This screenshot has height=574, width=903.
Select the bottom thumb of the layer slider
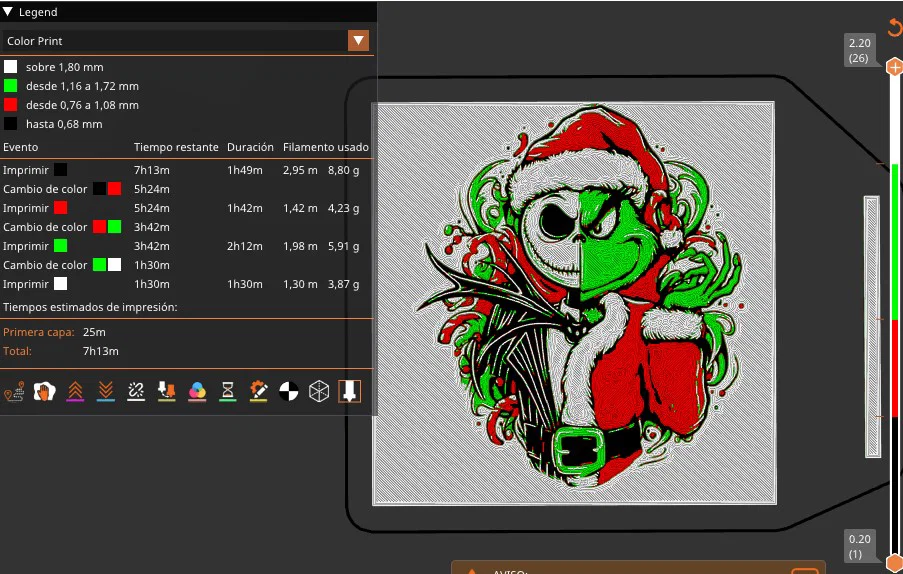[894, 563]
